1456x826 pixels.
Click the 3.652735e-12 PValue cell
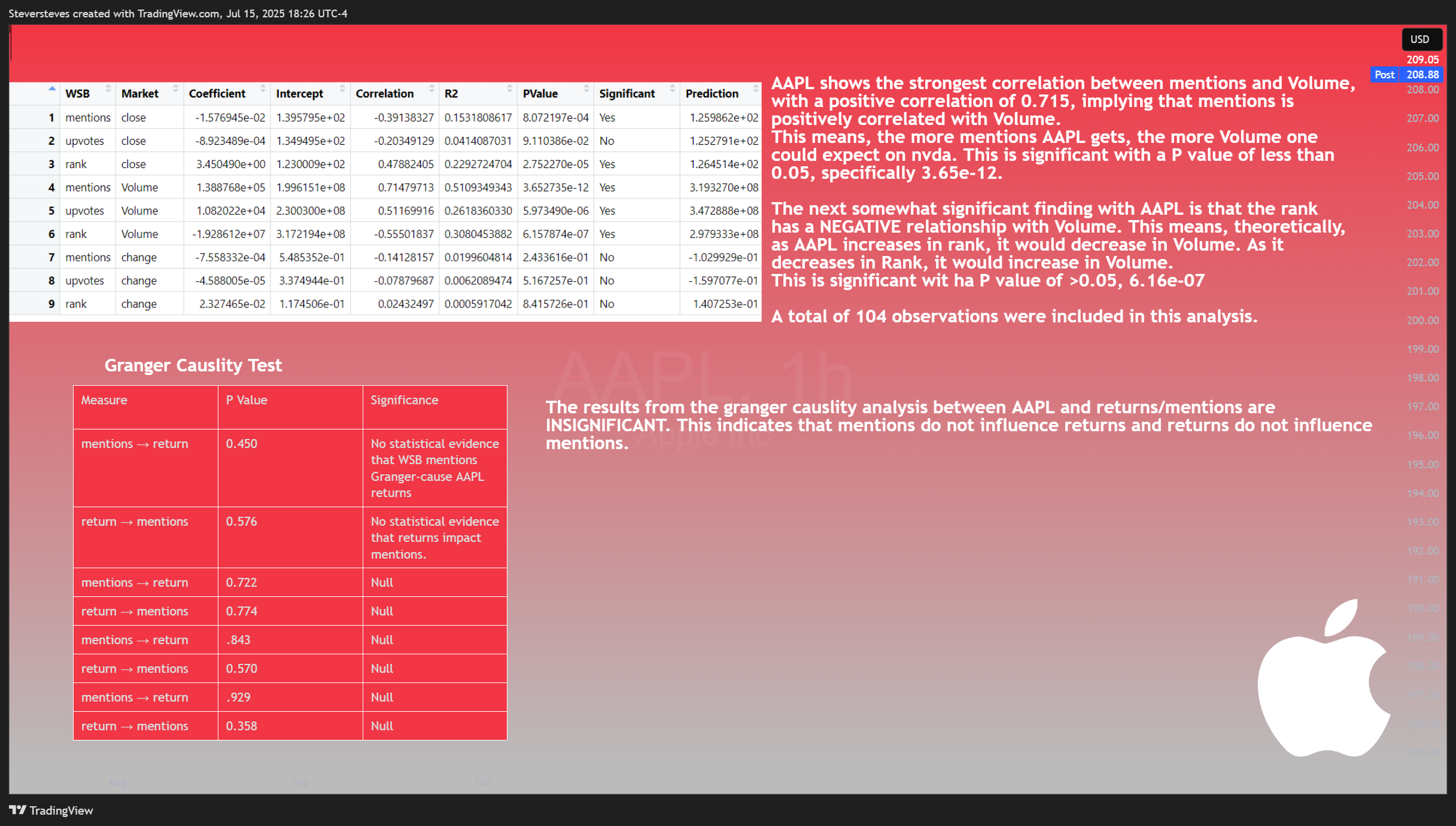point(555,188)
